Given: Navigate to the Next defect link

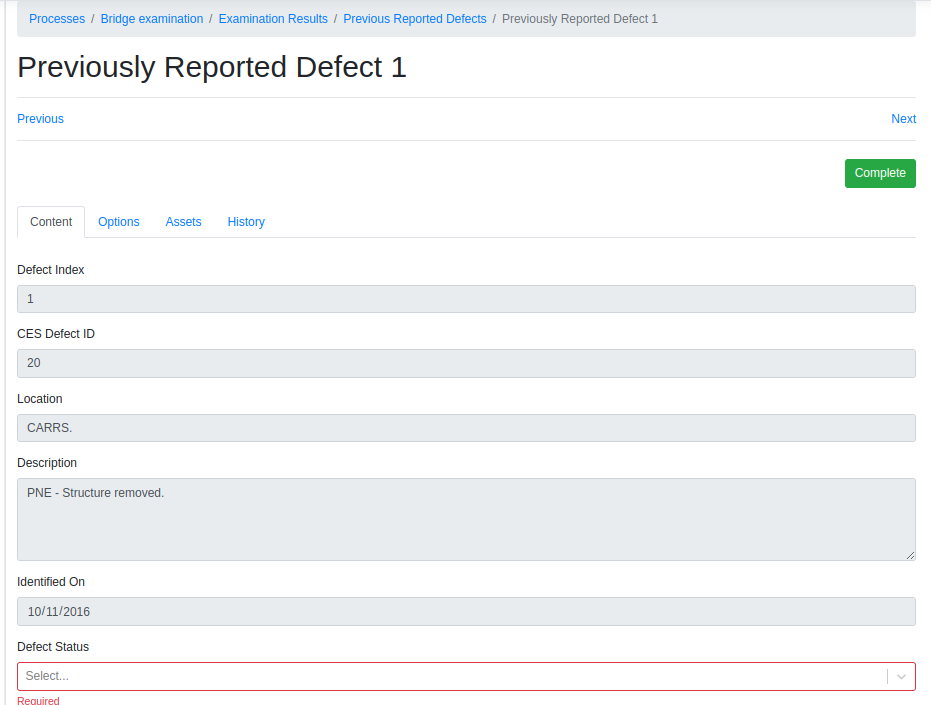Looking at the screenshot, I should click(x=903, y=119).
